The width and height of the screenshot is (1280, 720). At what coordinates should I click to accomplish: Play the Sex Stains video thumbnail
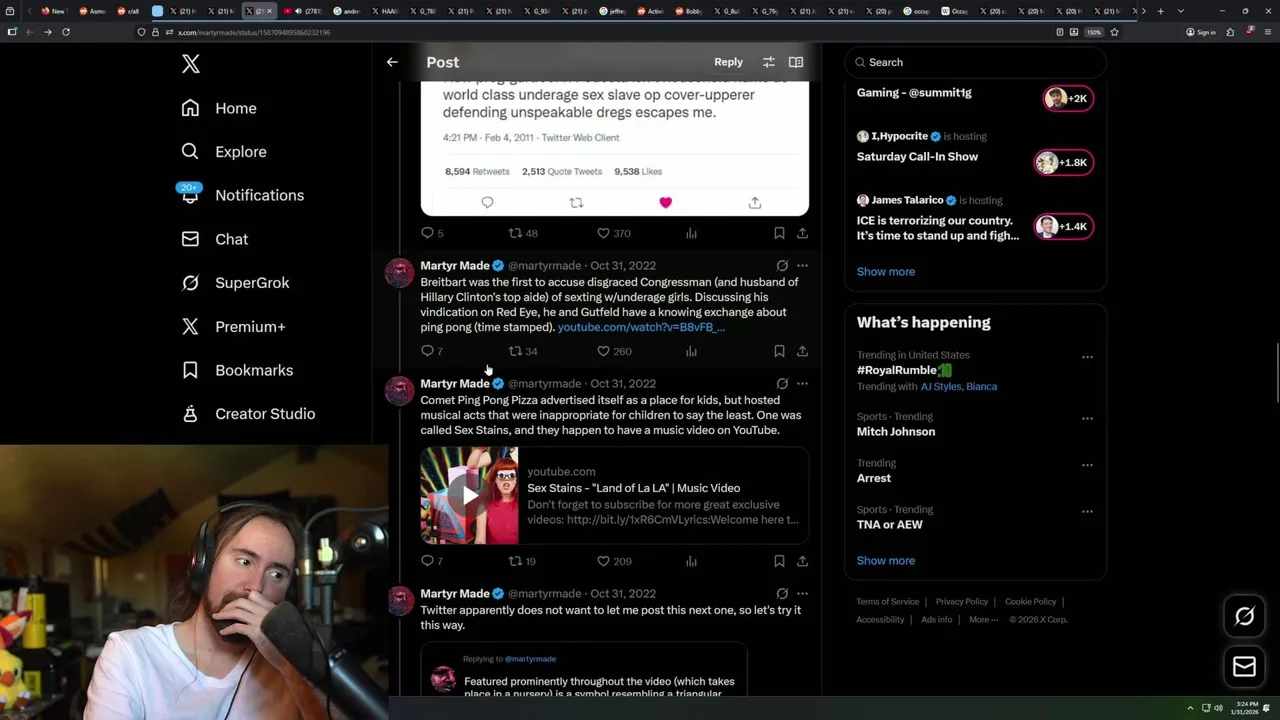pyautogui.click(x=469, y=496)
